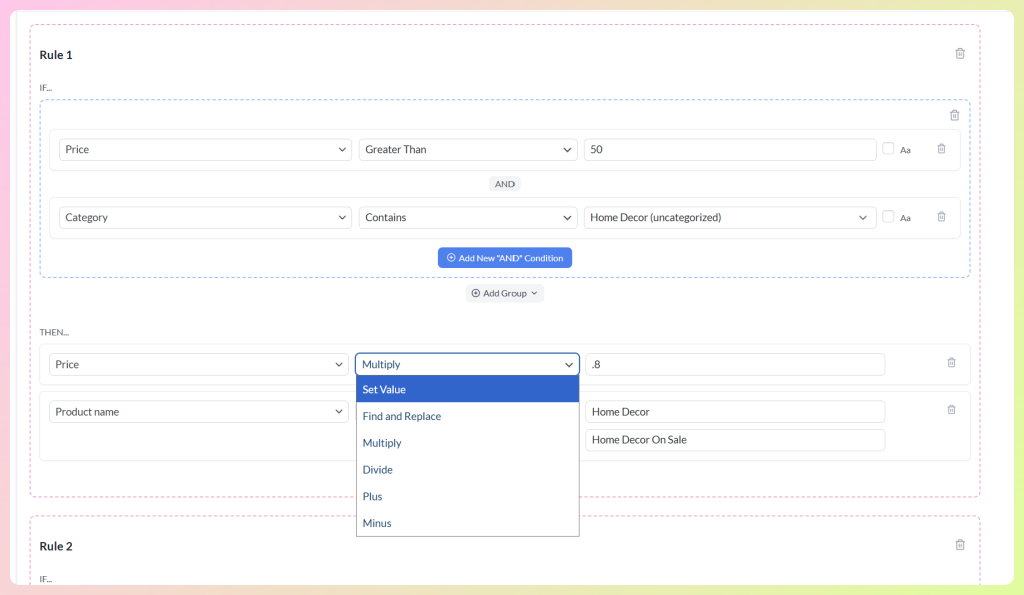Delete Rule 1 using its trash icon

pos(959,54)
